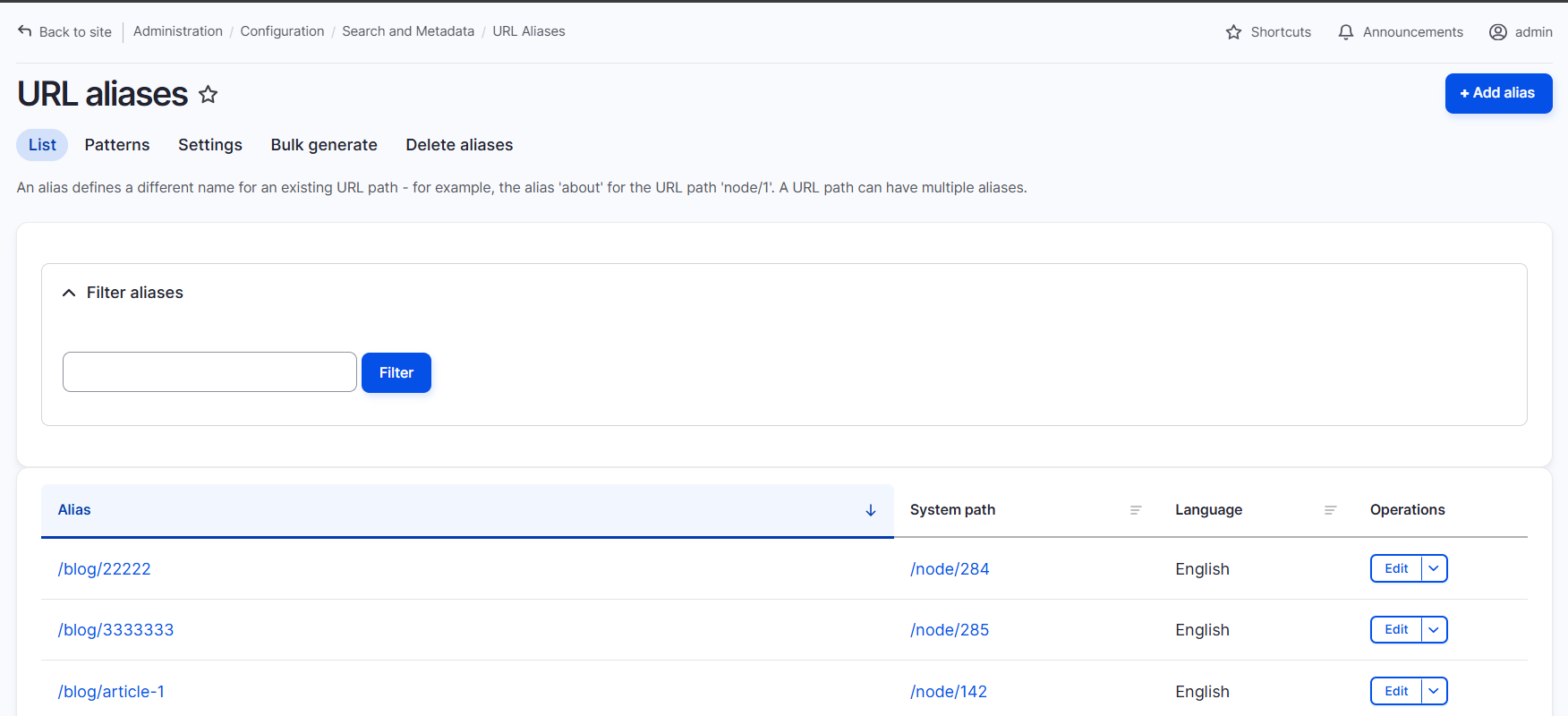
Task: Edit the /blog/3333333 alias
Action: [1396, 629]
